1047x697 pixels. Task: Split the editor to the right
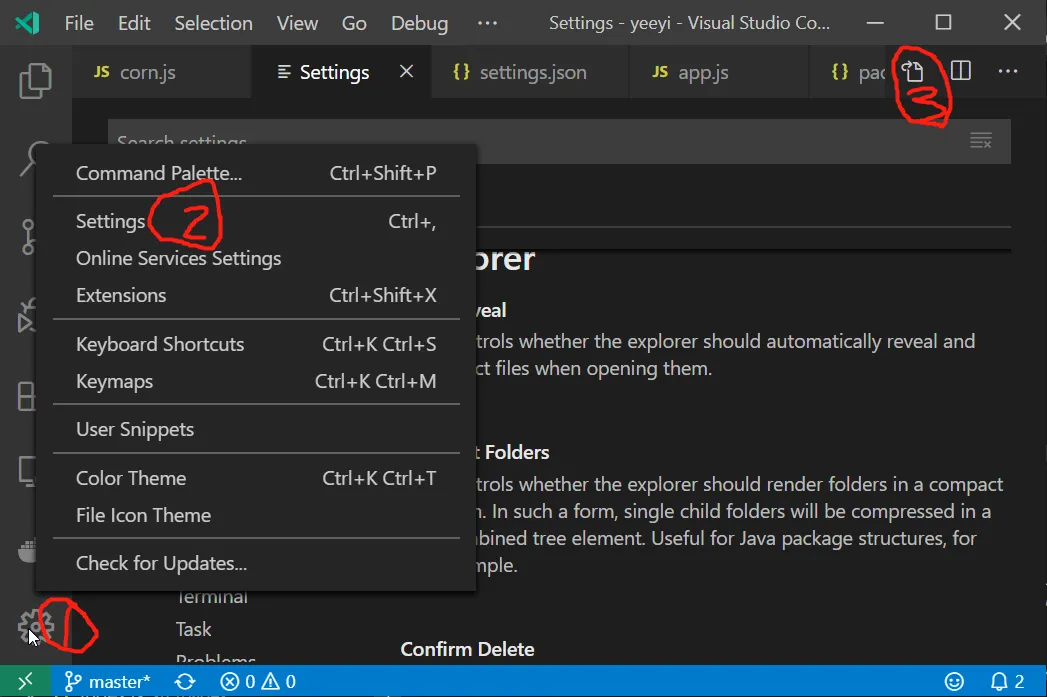tap(960, 71)
